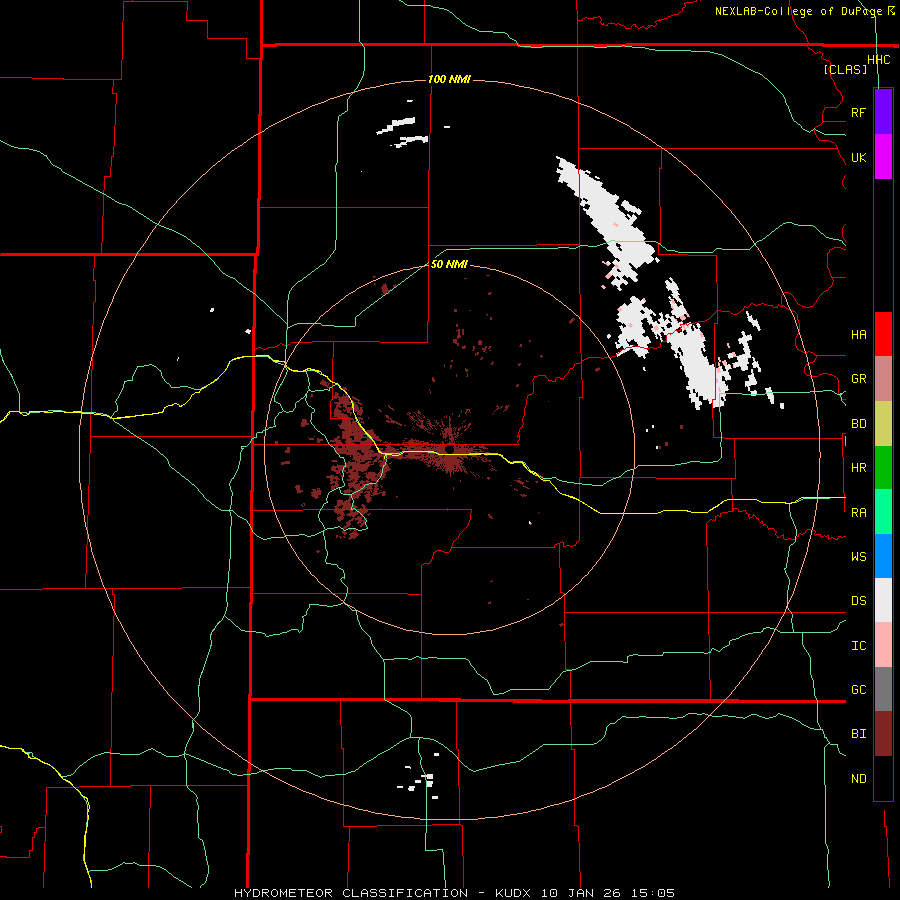The width and height of the screenshot is (900, 900).
Task: Click the GC legend label
Action: pos(859,689)
